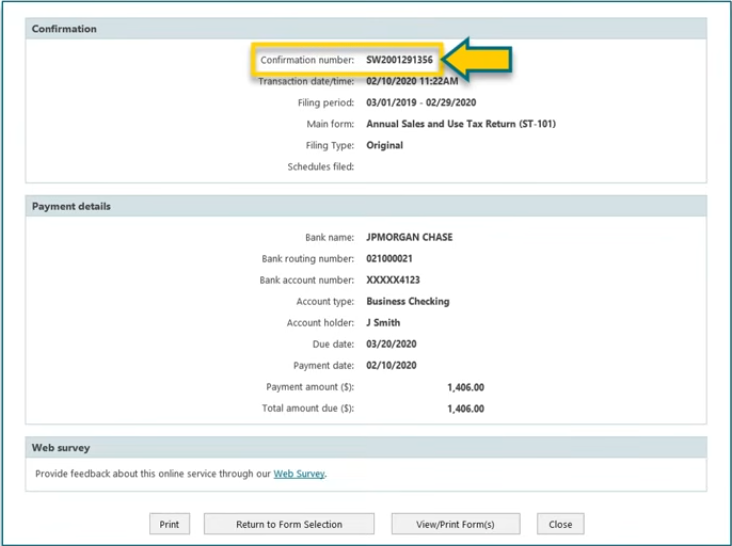Click the Confirmation section header

pyautogui.click(x=366, y=28)
